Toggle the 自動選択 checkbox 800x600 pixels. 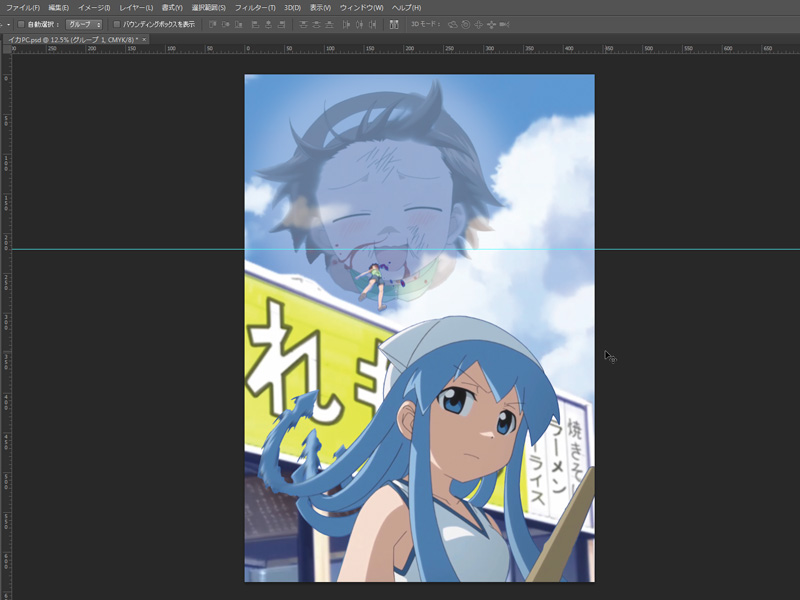21,24
